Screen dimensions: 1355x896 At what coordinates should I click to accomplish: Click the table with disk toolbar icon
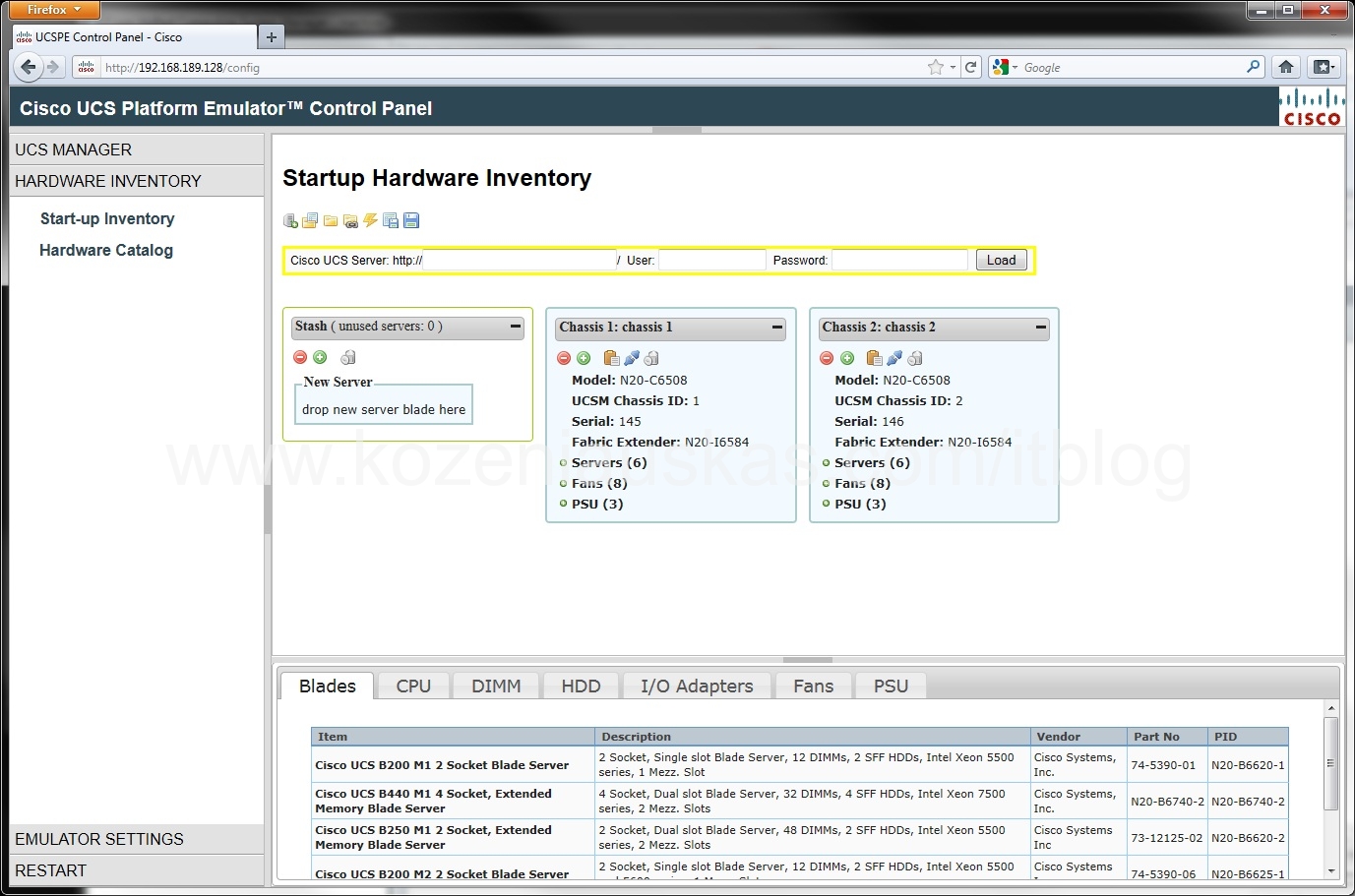(x=391, y=220)
